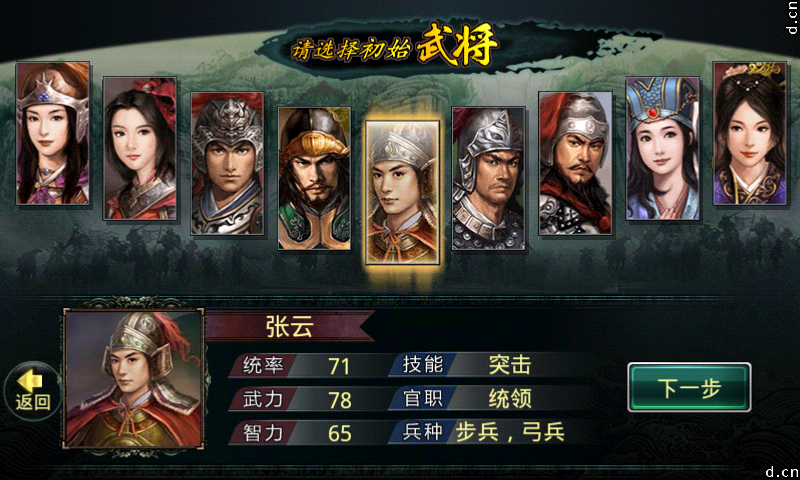Click the 武力 value 78
Image resolution: width=800 pixels, height=480 pixels.
point(340,400)
